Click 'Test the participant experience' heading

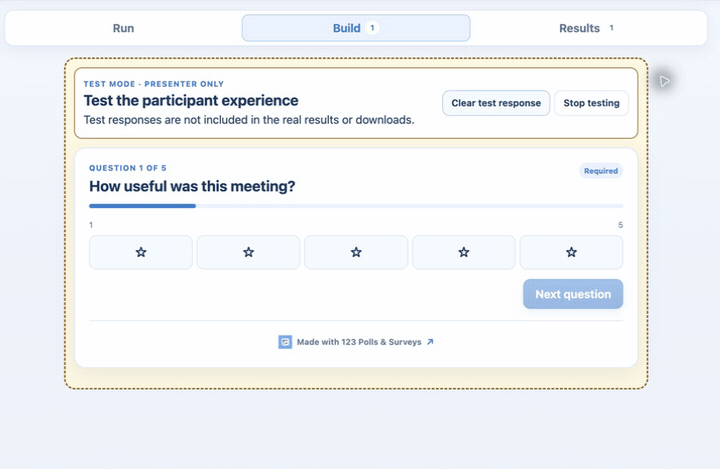(x=191, y=101)
